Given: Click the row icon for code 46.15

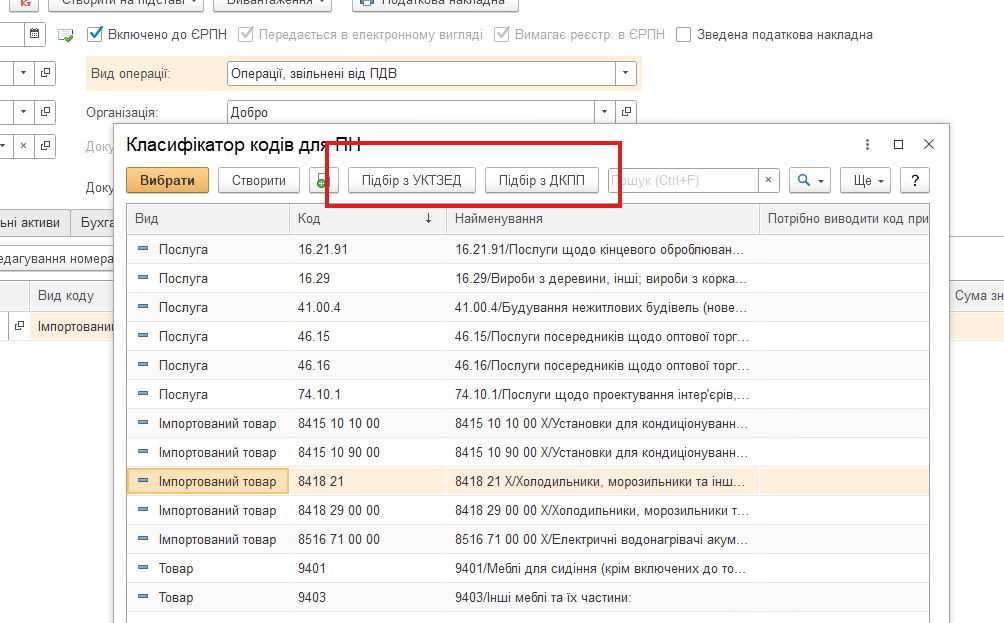Looking at the screenshot, I should (143, 336).
